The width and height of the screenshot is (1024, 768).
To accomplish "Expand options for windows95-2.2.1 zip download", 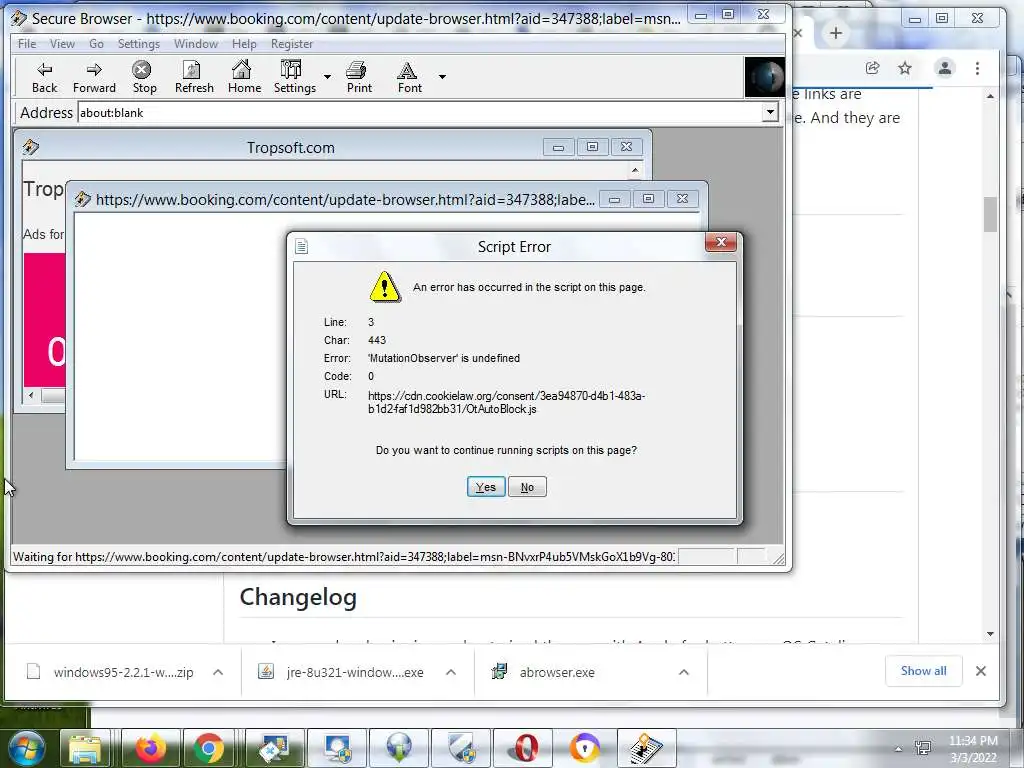I will tap(218, 672).
